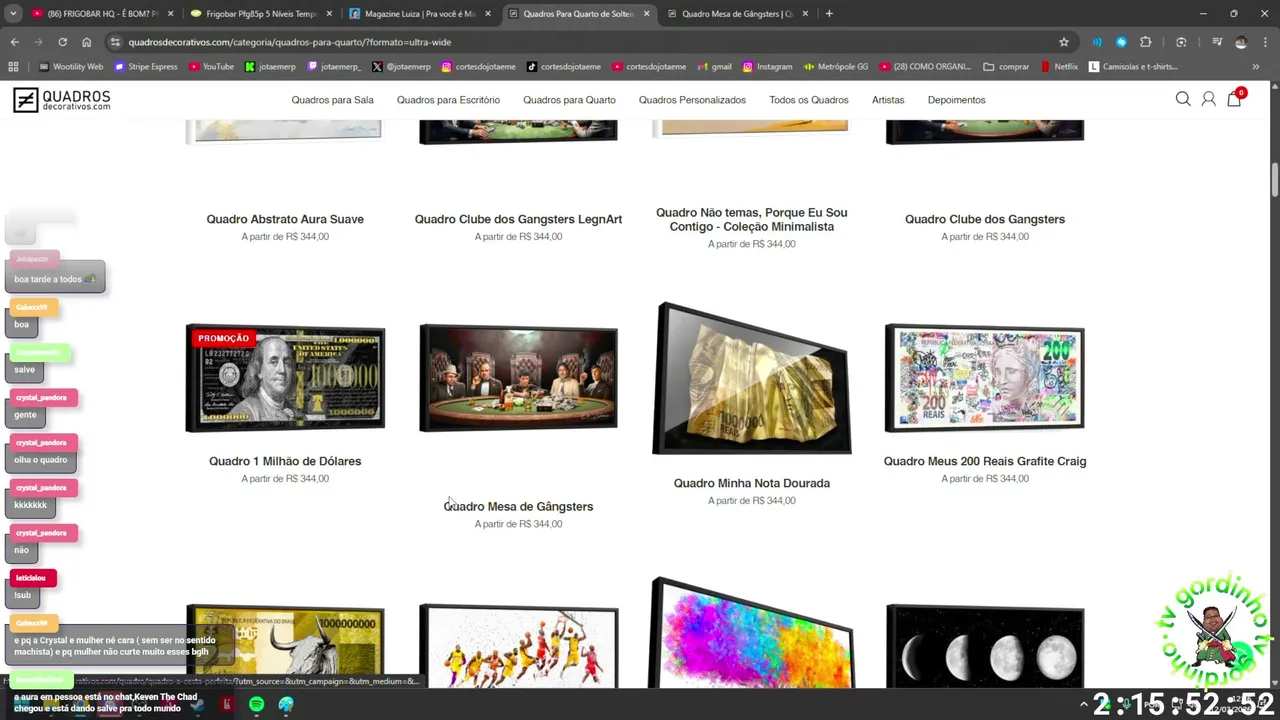Click the PROMOÇÃO badge on dollar quadro
The width and height of the screenshot is (1280, 720).
coord(223,338)
